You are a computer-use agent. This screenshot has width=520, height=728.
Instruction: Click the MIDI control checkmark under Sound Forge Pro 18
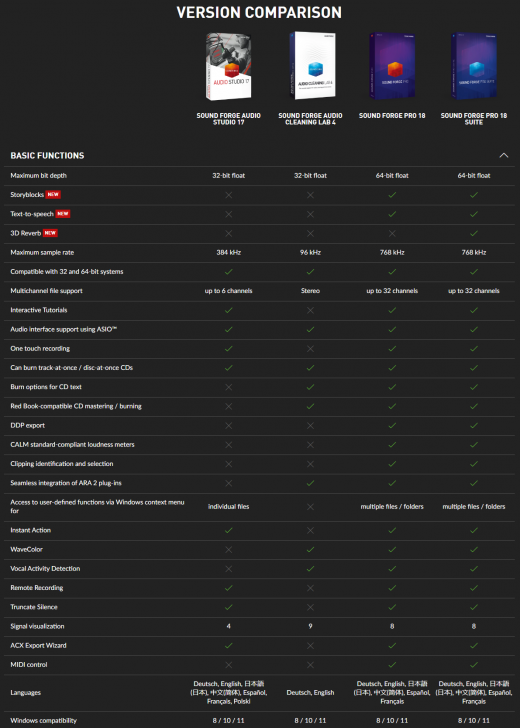coord(392,664)
